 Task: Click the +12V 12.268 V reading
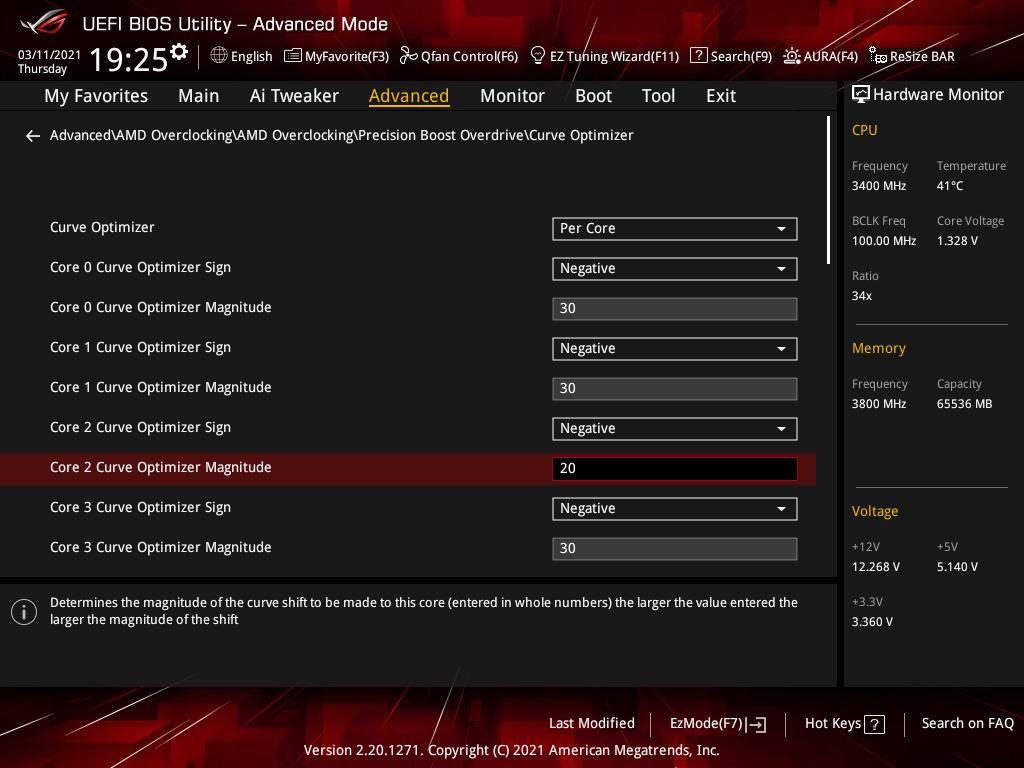pos(875,567)
